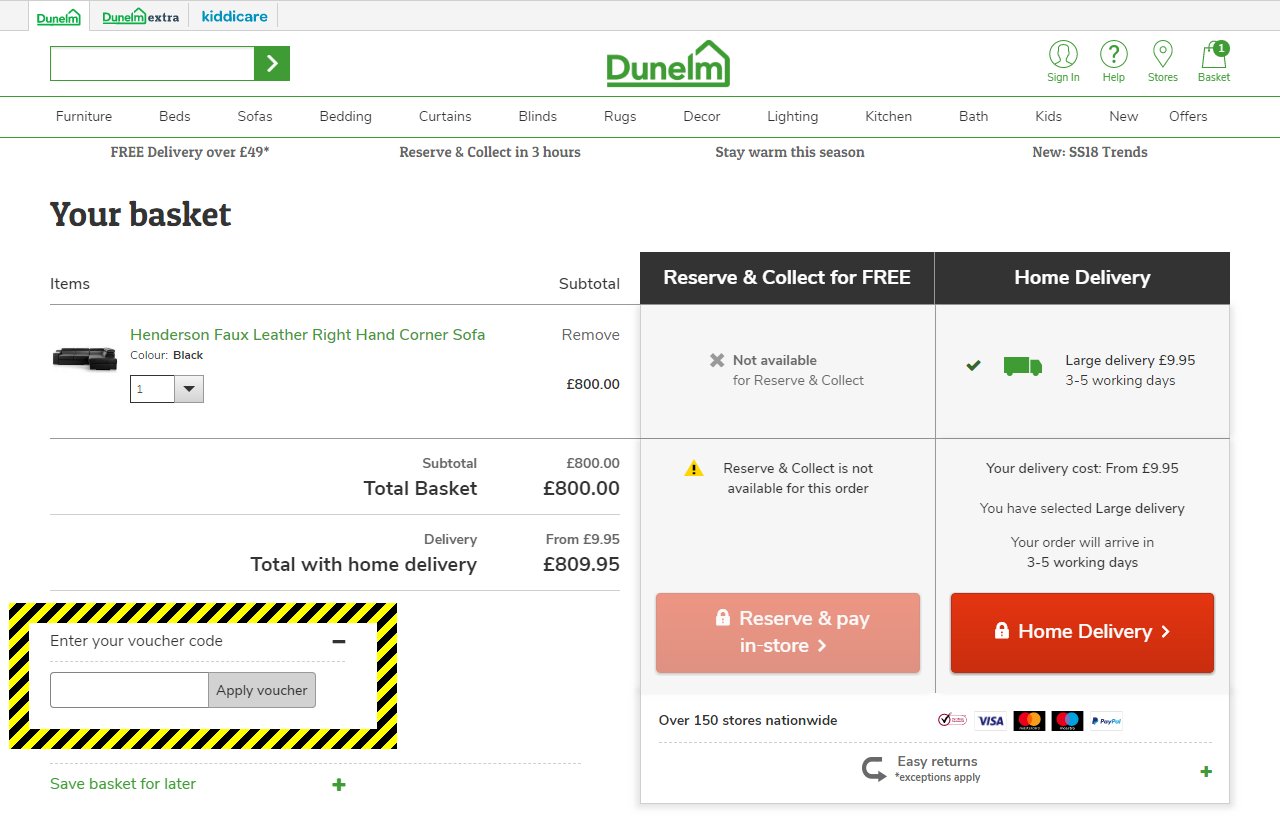Open the Lighting menu
The width and height of the screenshot is (1280, 840).
pos(793,116)
